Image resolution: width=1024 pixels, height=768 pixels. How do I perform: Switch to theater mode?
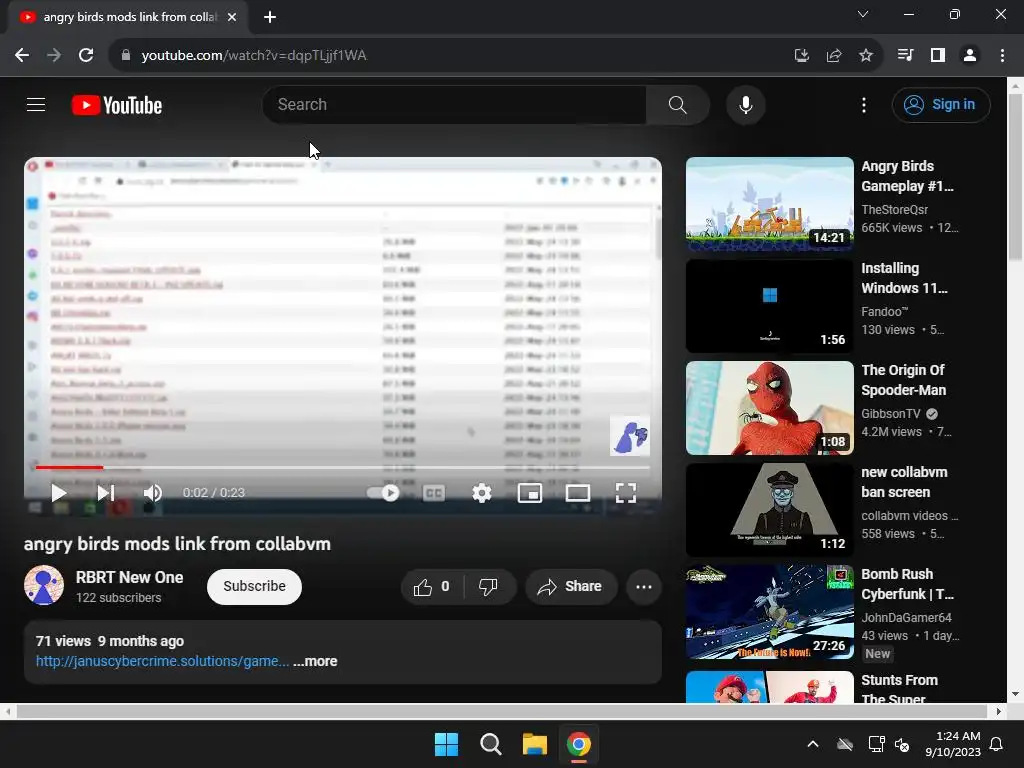(x=577, y=493)
